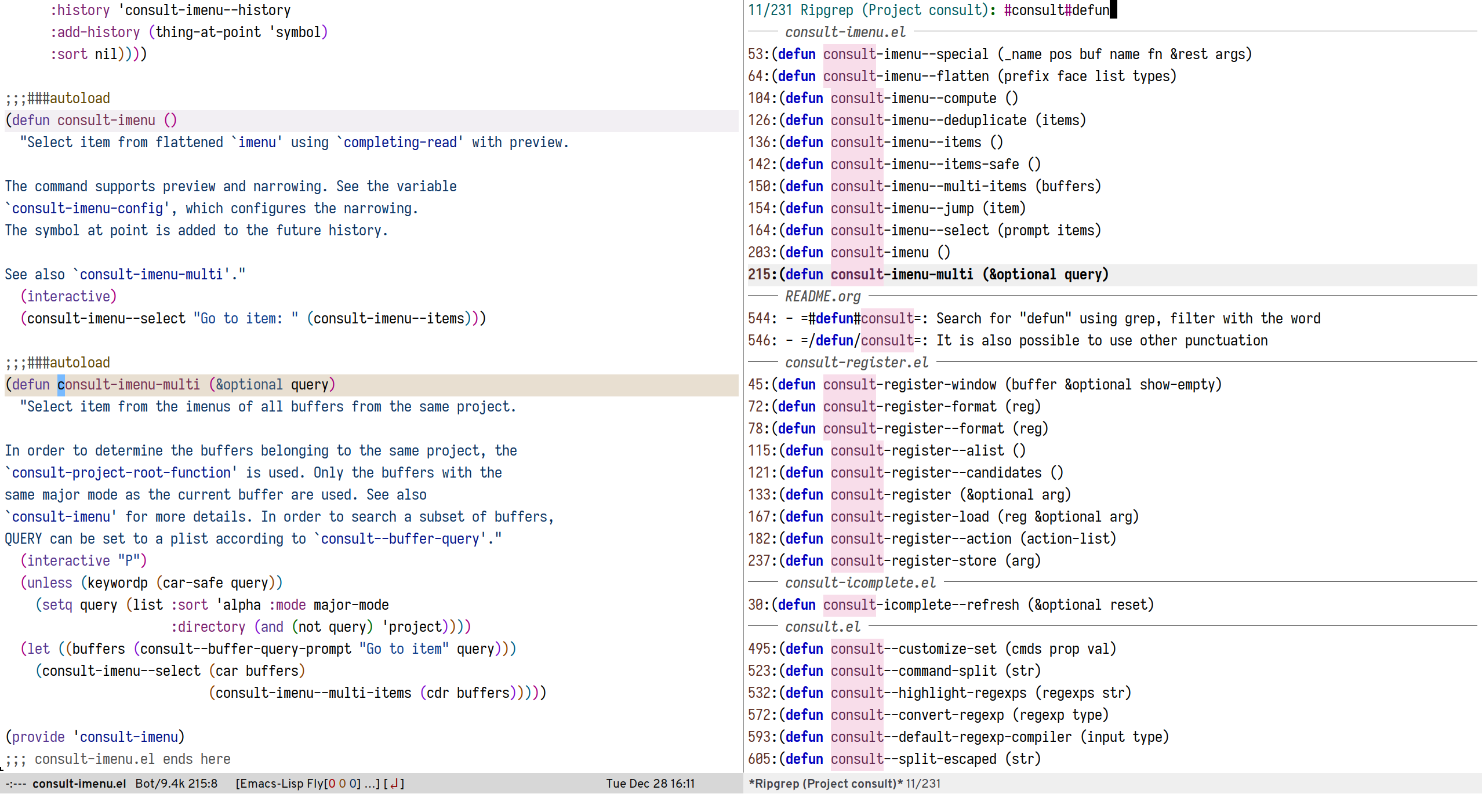Viewport: 1482px width, 812px height.
Task: Select result line 495 consult--customize-set
Action: [932, 649]
